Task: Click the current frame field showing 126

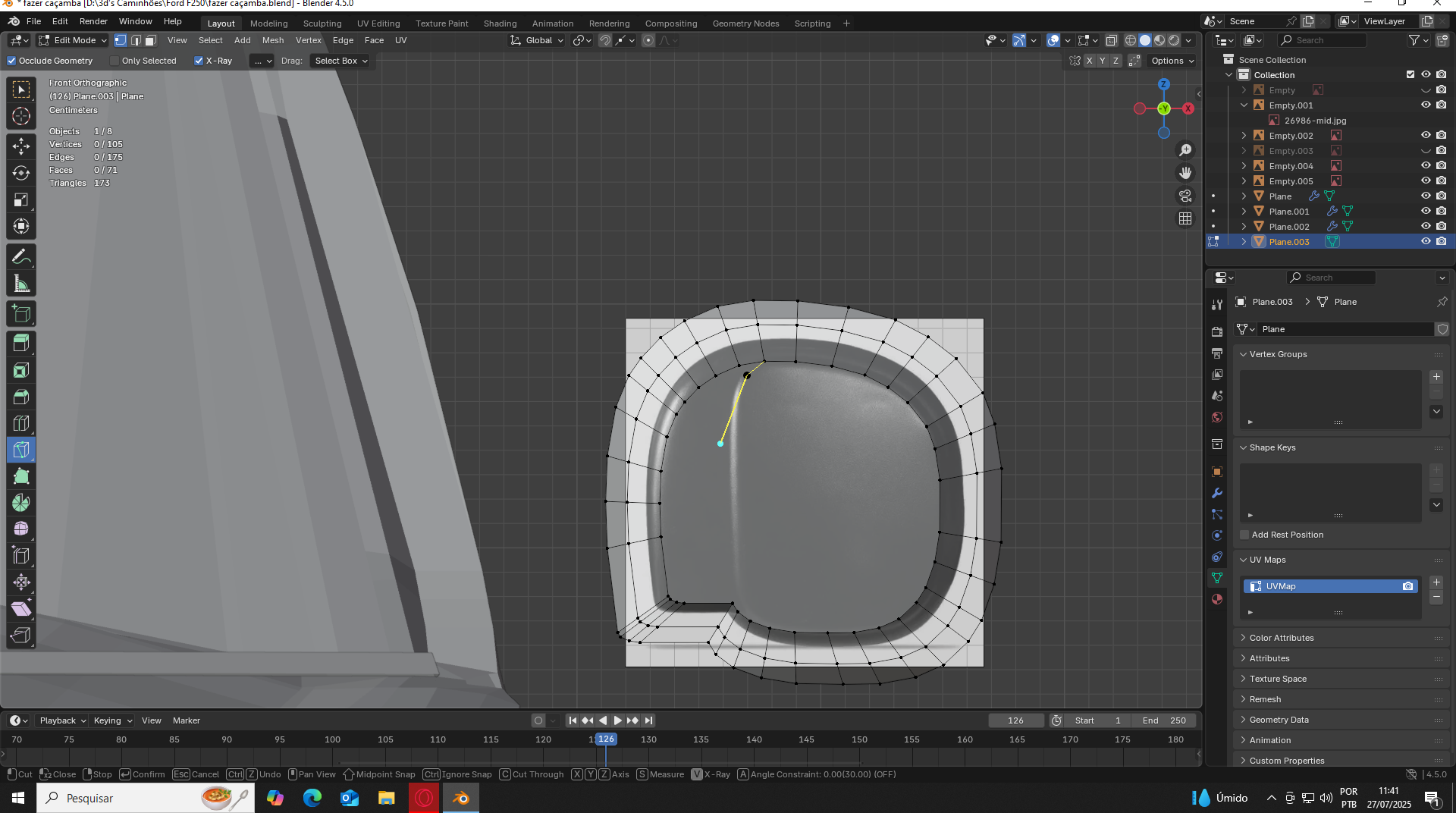Action: 1016,720
